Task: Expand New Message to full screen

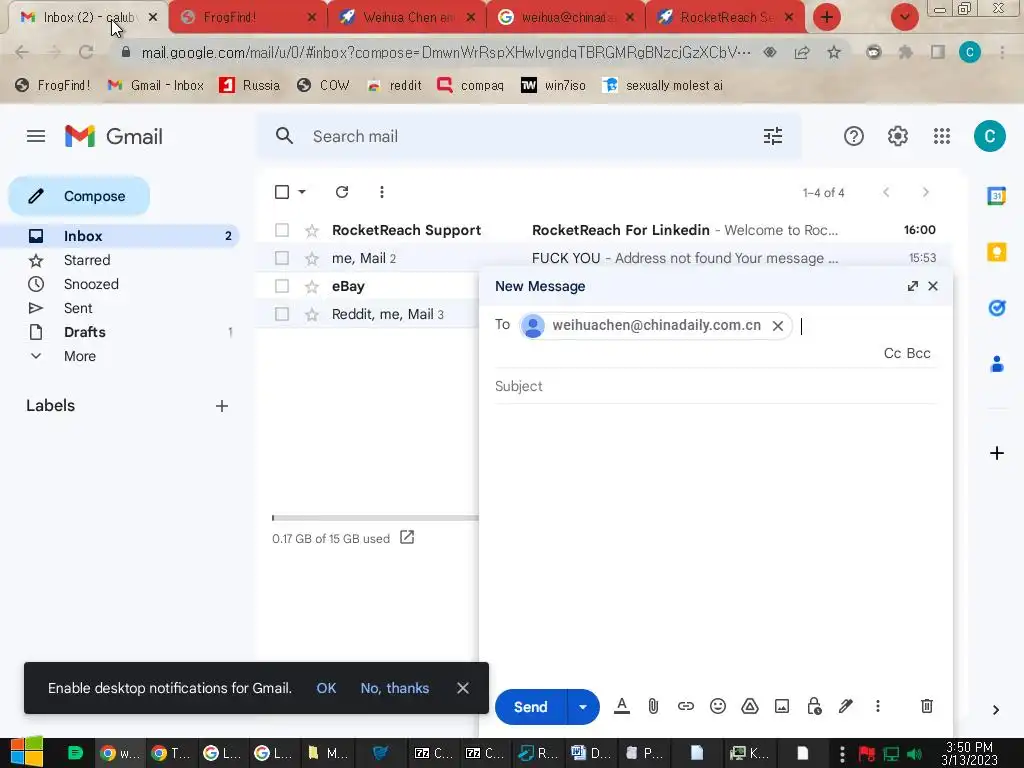Action: click(x=912, y=286)
